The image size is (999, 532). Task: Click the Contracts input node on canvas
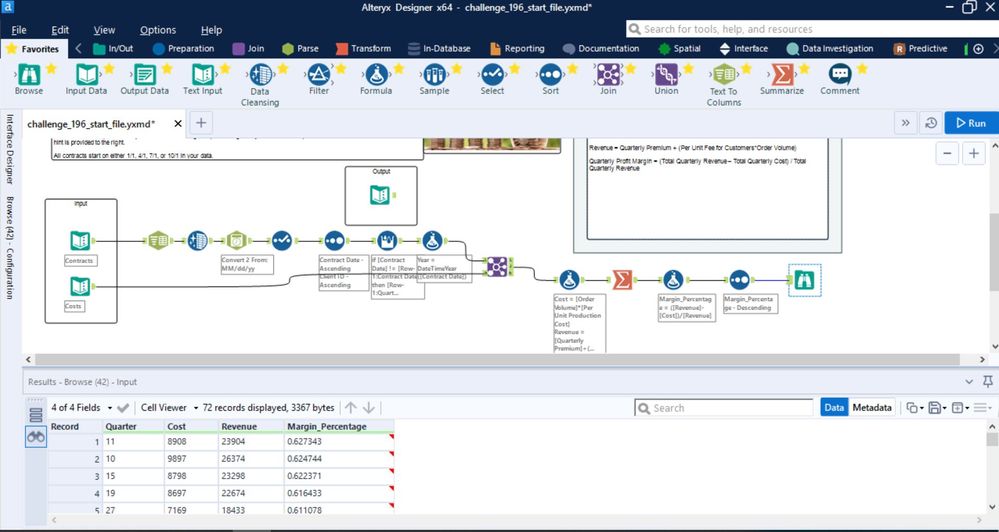(80, 241)
